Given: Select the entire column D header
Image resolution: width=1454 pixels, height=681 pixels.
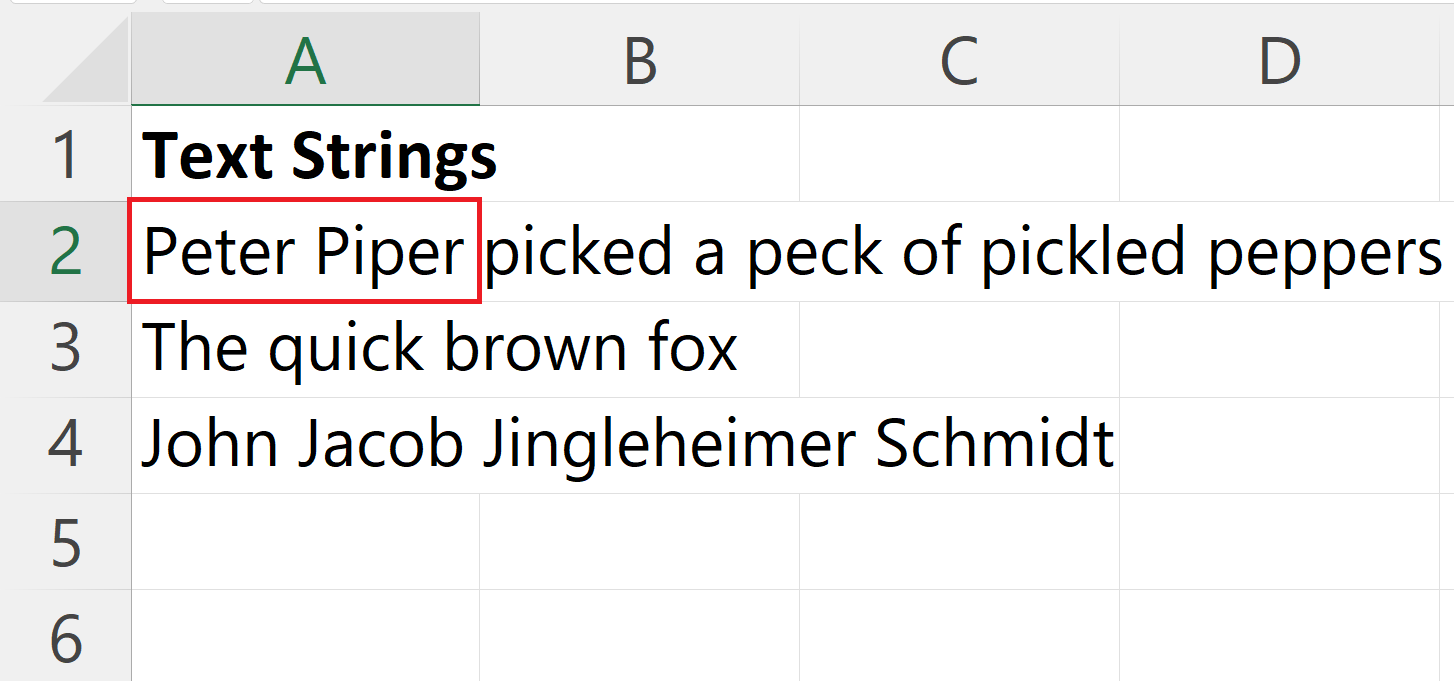Looking at the screenshot, I should tap(1280, 60).
